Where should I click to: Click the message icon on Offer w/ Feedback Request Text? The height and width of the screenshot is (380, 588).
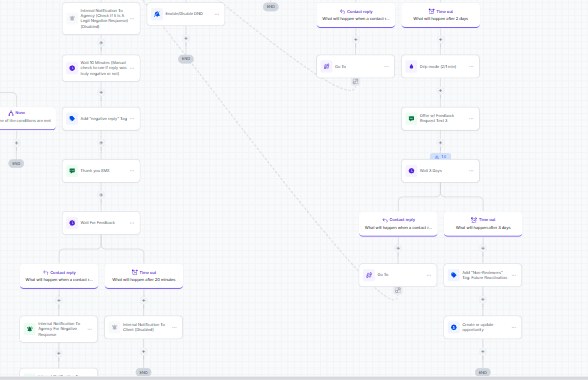pos(411,119)
